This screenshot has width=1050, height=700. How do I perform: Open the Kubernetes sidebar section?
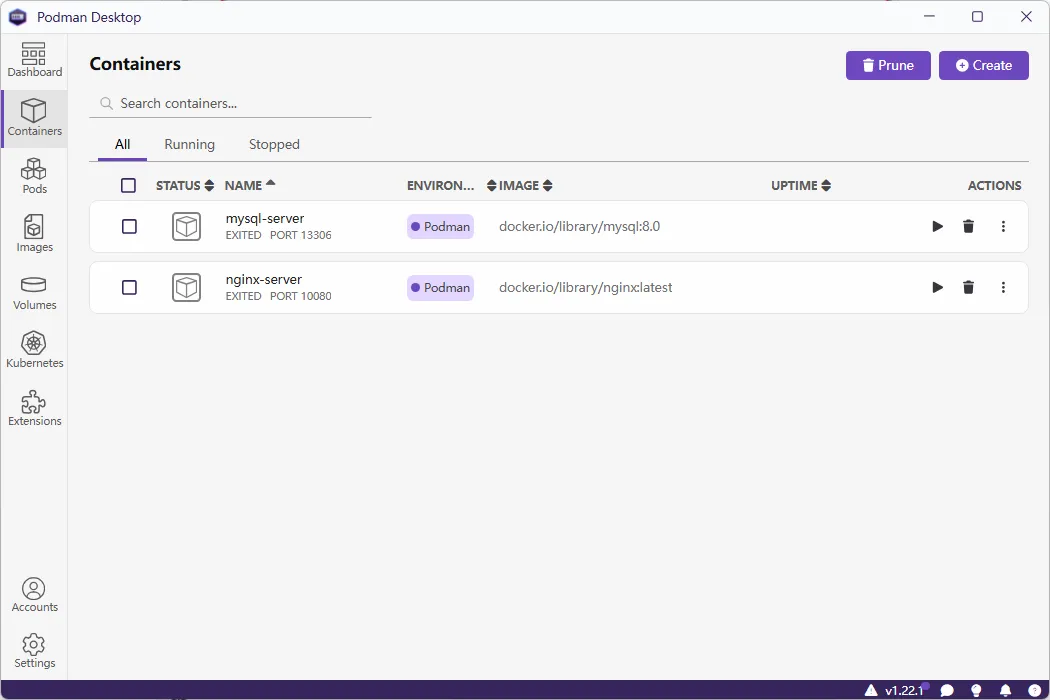tap(35, 350)
